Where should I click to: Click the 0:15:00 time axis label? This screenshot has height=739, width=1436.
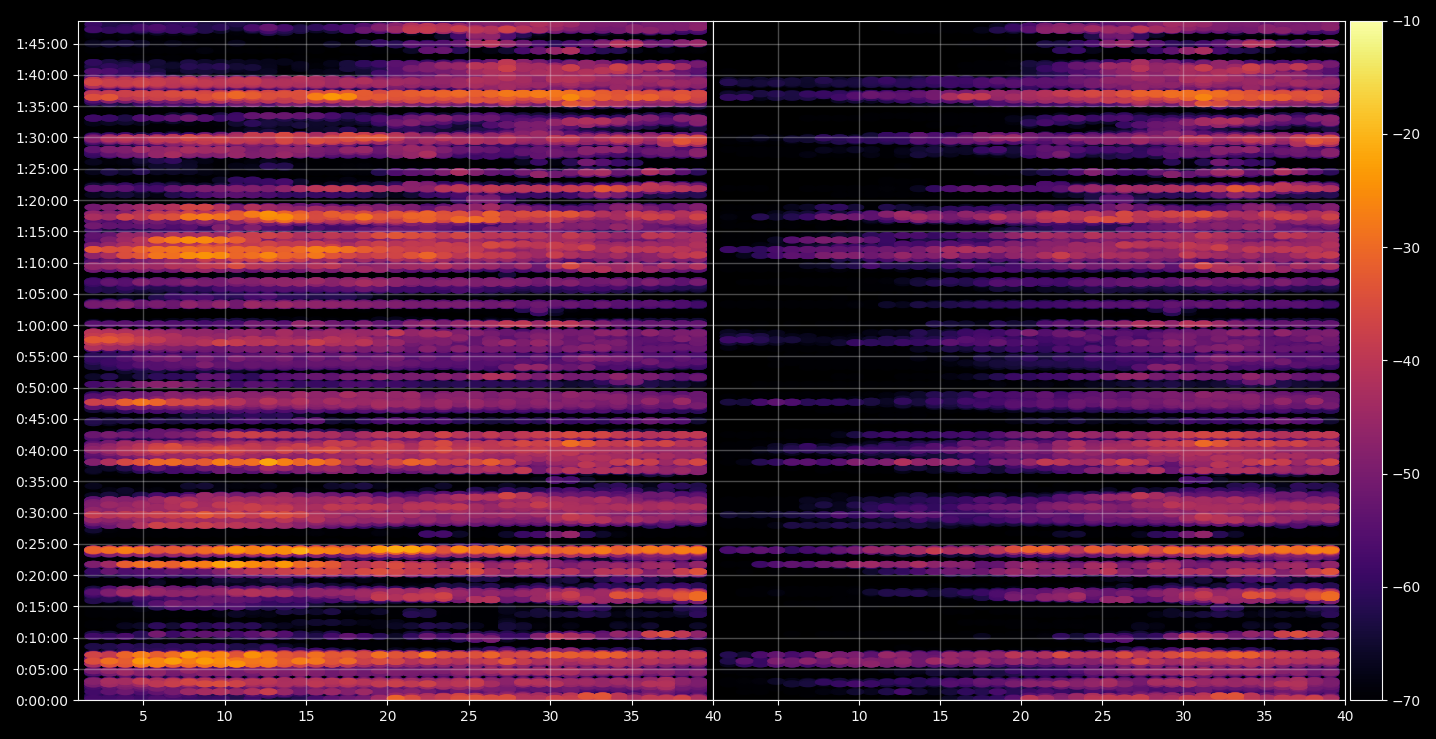click(42, 607)
